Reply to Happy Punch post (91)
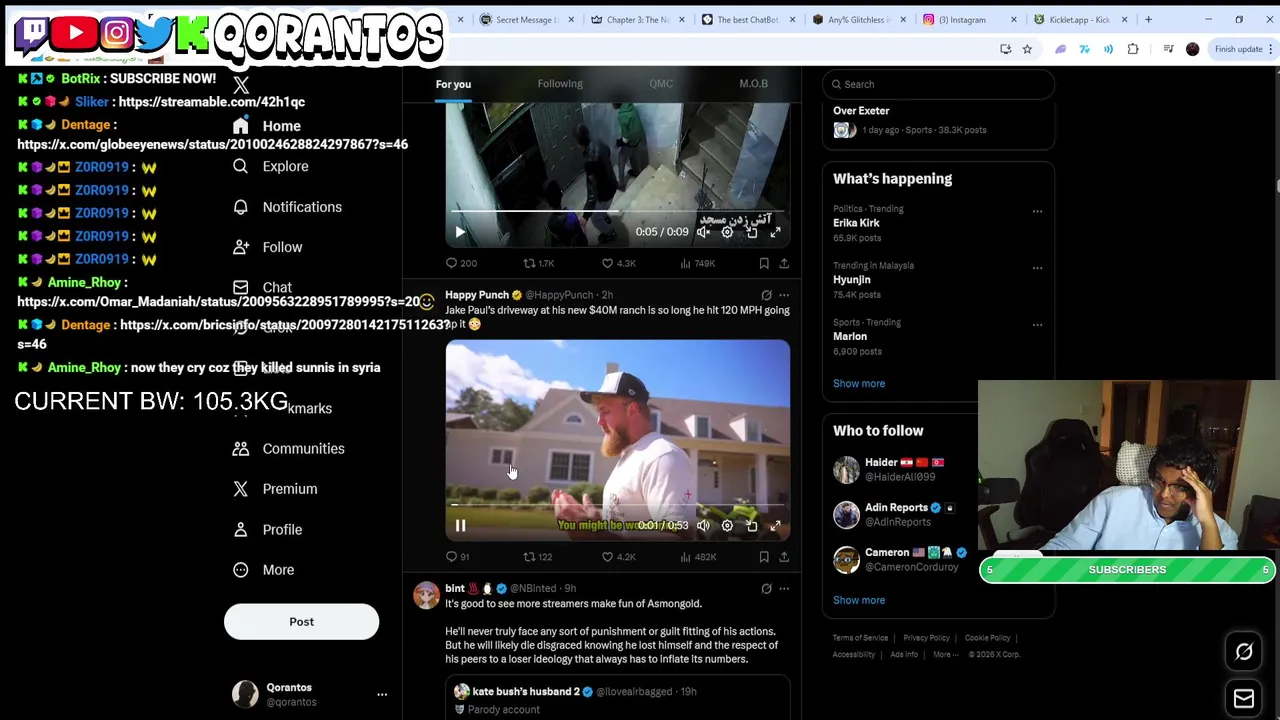The width and height of the screenshot is (1280, 720). coord(457,557)
